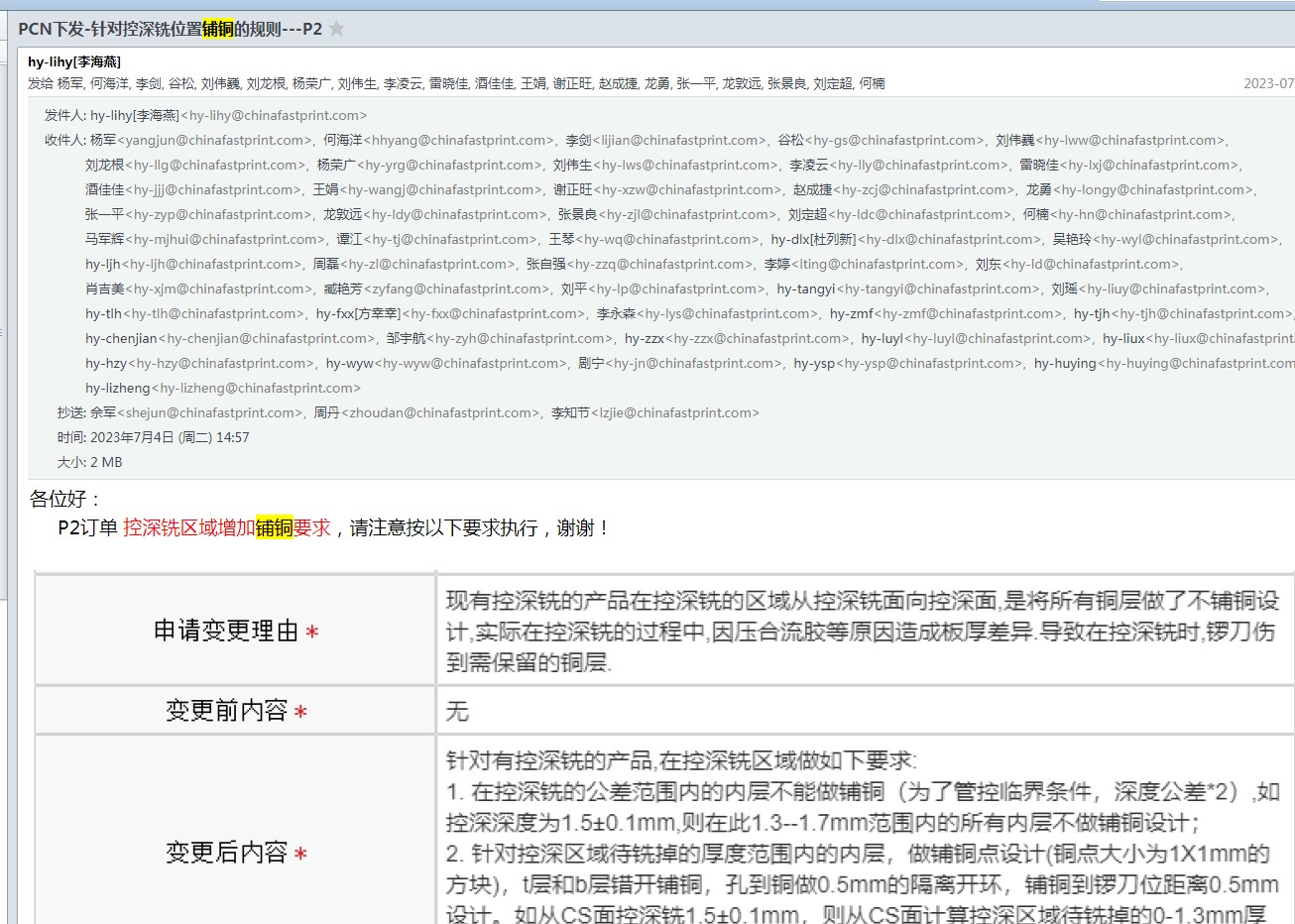Click the email subject title PCN下发
Viewport: 1295px width, 924px height.
pos(170,29)
